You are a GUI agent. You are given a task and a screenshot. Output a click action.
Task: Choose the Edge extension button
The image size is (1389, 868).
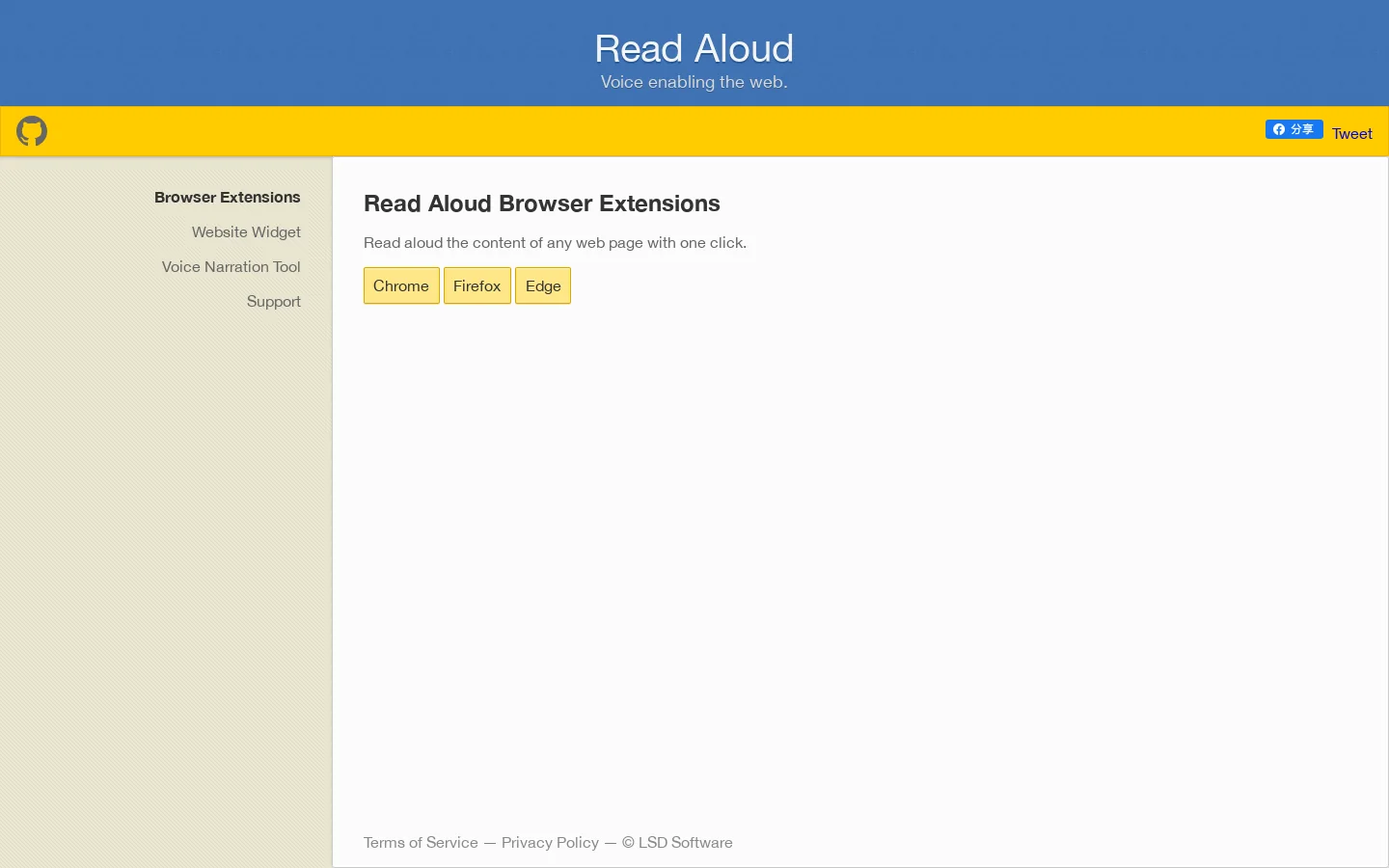click(543, 285)
